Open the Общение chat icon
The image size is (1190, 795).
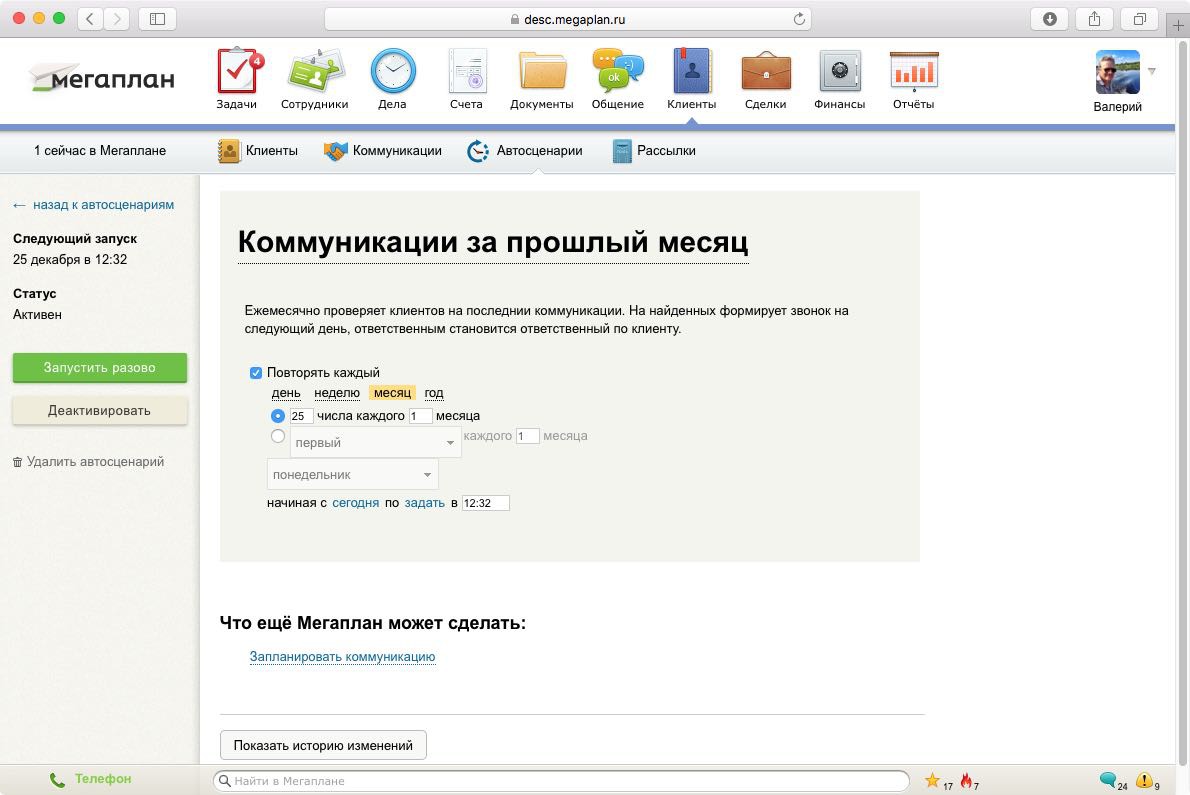point(617,70)
